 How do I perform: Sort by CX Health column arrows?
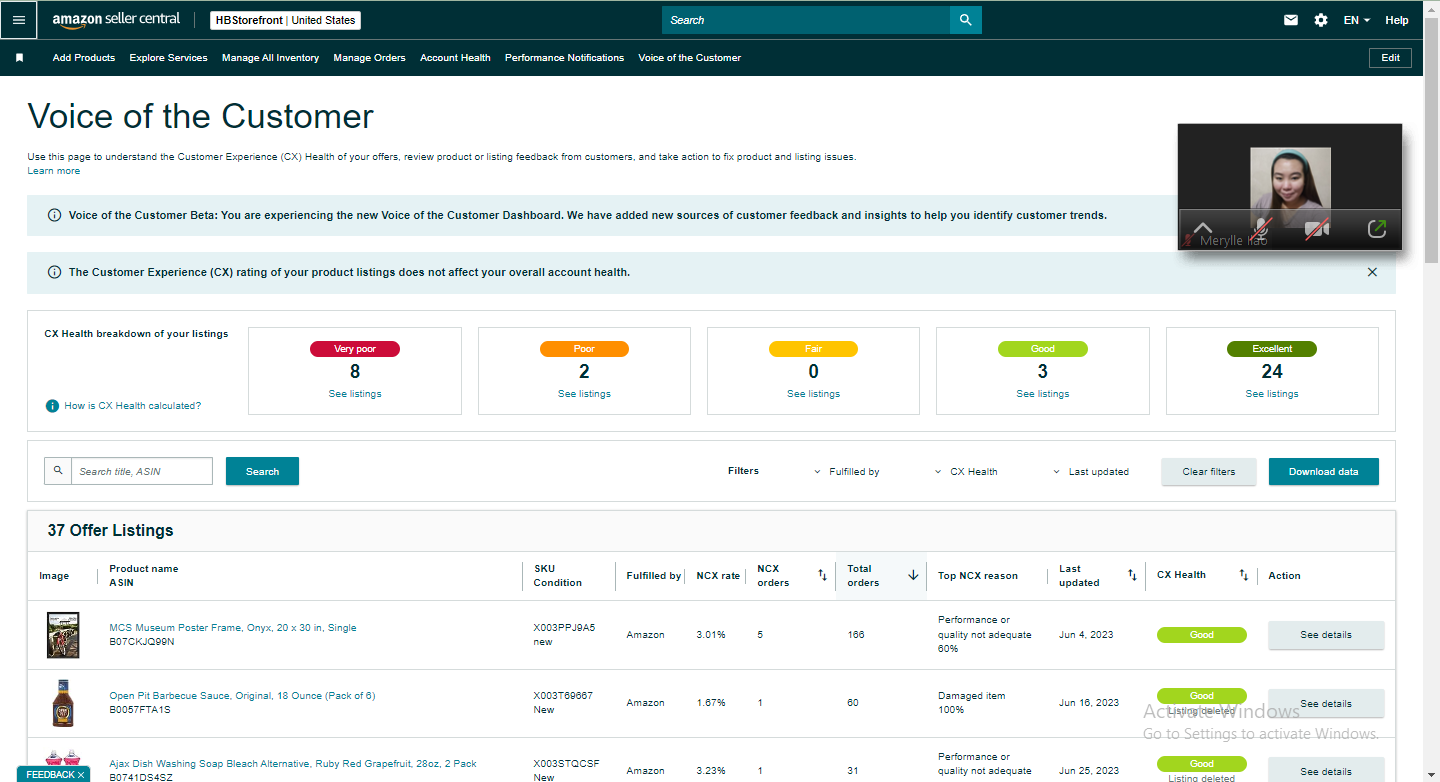coord(1243,575)
